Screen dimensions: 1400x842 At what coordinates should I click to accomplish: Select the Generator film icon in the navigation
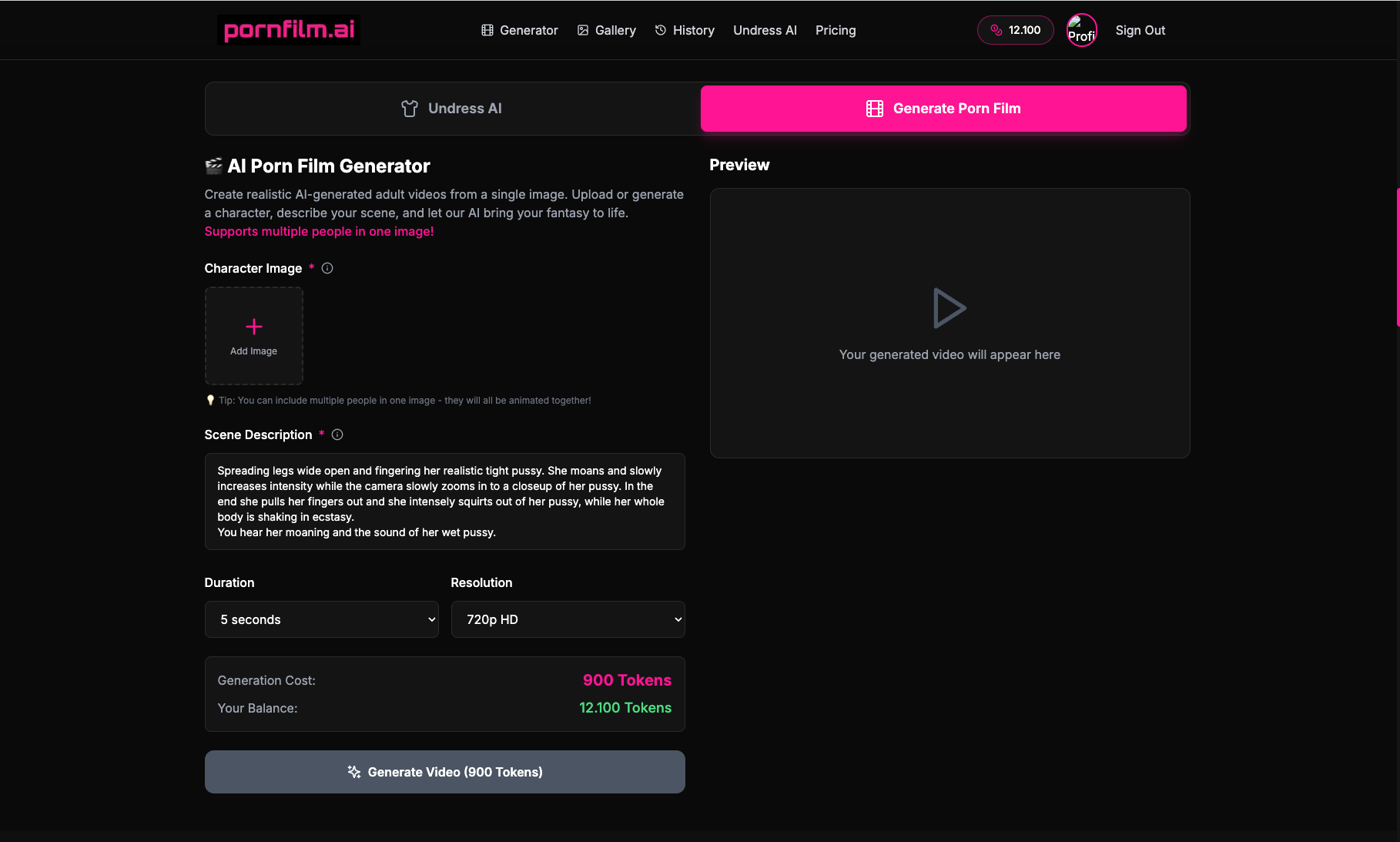point(487,30)
